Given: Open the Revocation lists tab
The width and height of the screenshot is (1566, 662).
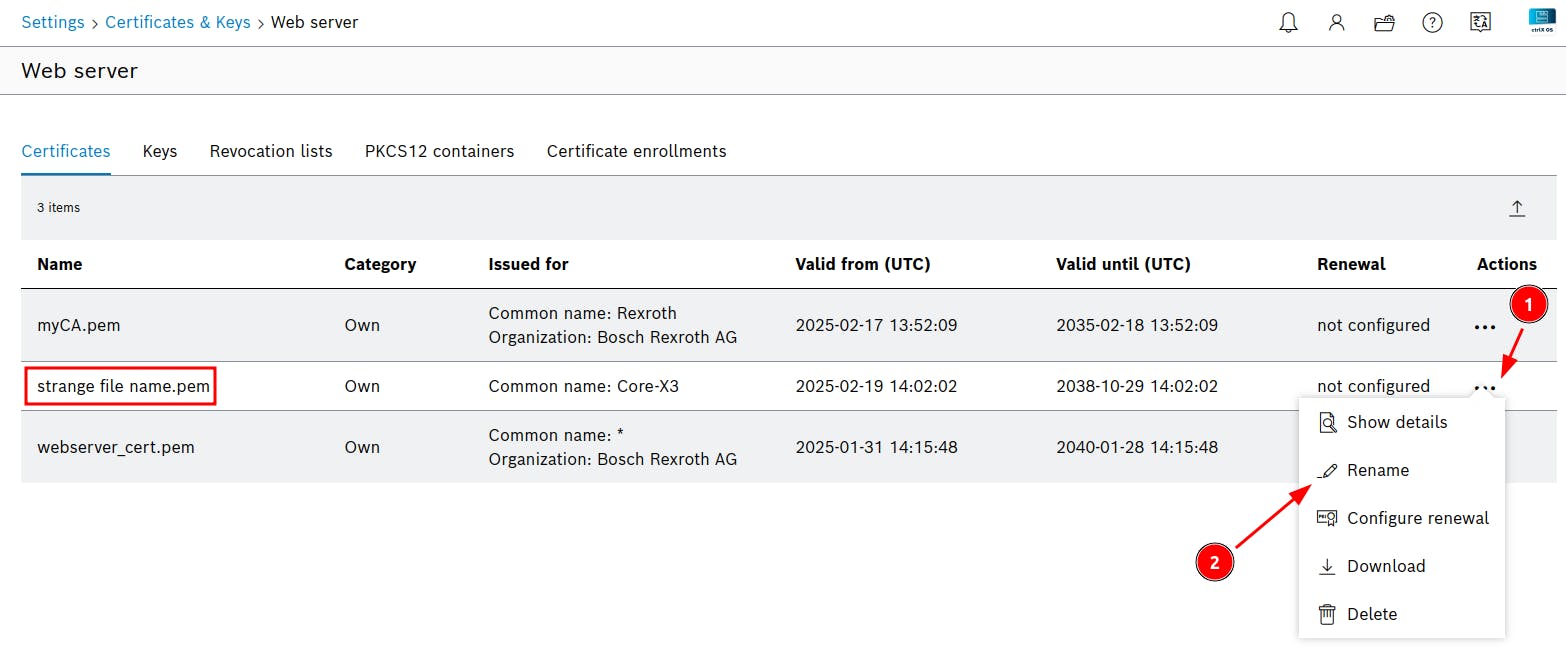Looking at the screenshot, I should click(x=271, y=151).
